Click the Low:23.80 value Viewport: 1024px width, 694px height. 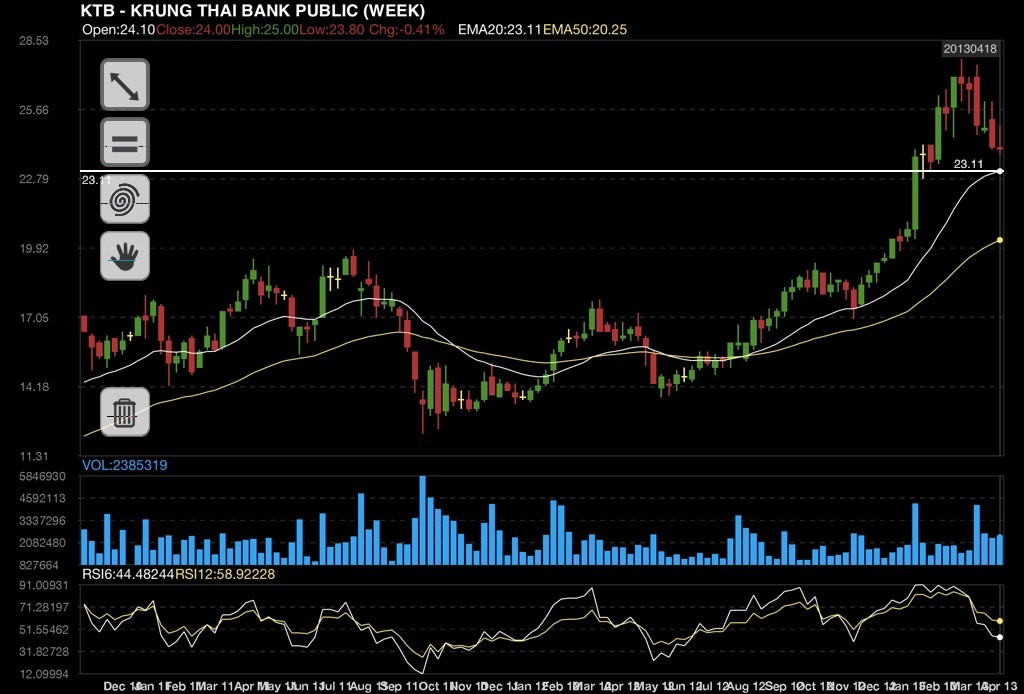[332, 29]
